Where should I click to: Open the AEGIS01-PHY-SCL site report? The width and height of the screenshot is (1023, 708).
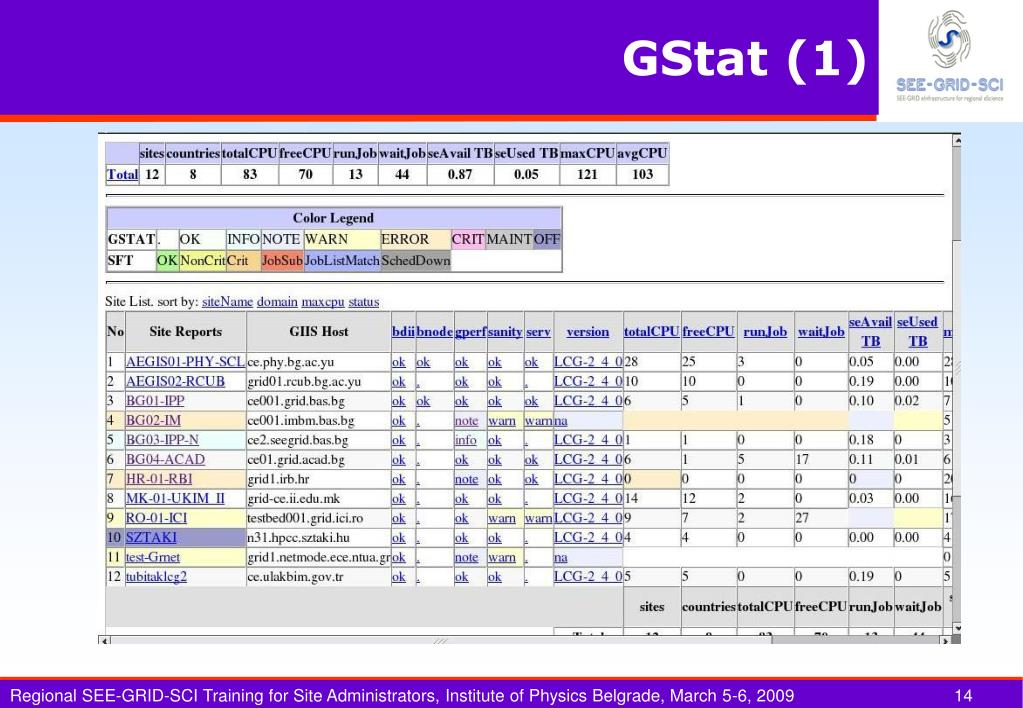tap(185, 362)
